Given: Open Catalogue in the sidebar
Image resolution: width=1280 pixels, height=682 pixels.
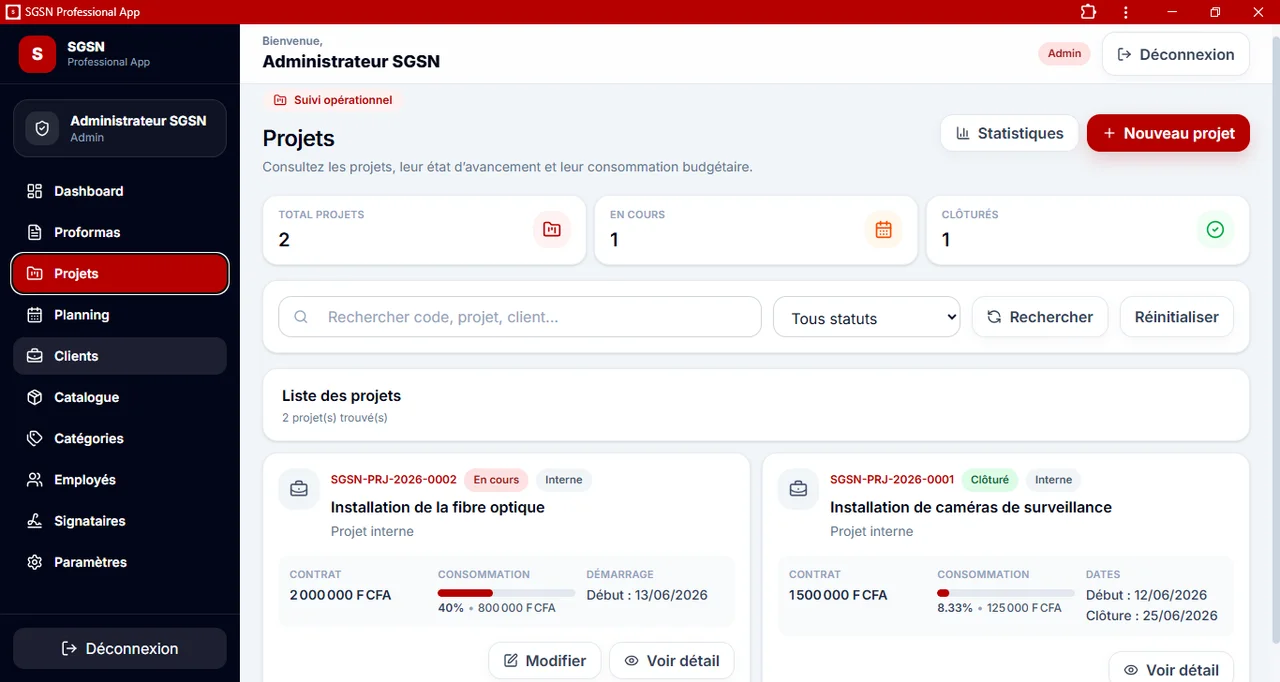Looking at the screenshot, I should click(120, 397).
